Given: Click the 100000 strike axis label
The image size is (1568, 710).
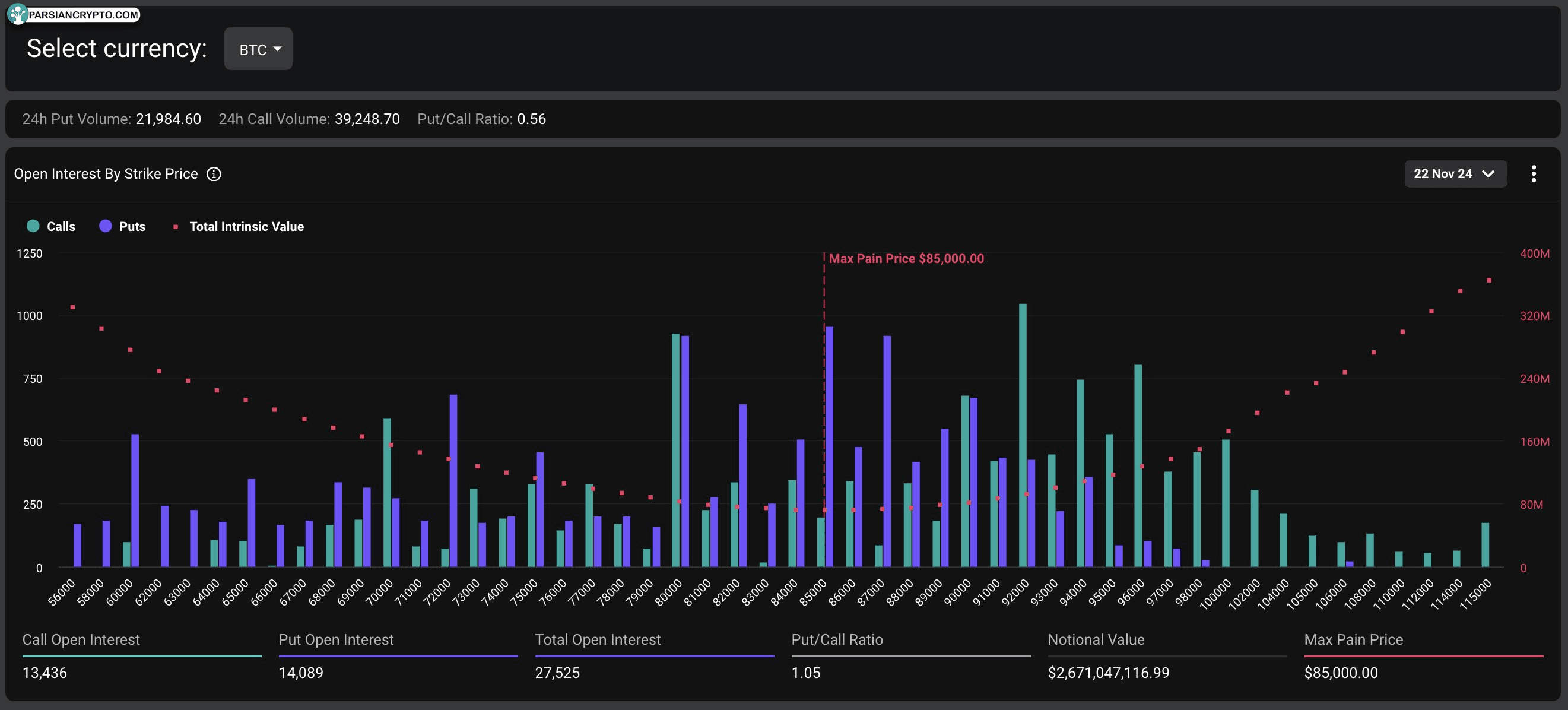Looking at the screenshot, I should point(1215,594).
